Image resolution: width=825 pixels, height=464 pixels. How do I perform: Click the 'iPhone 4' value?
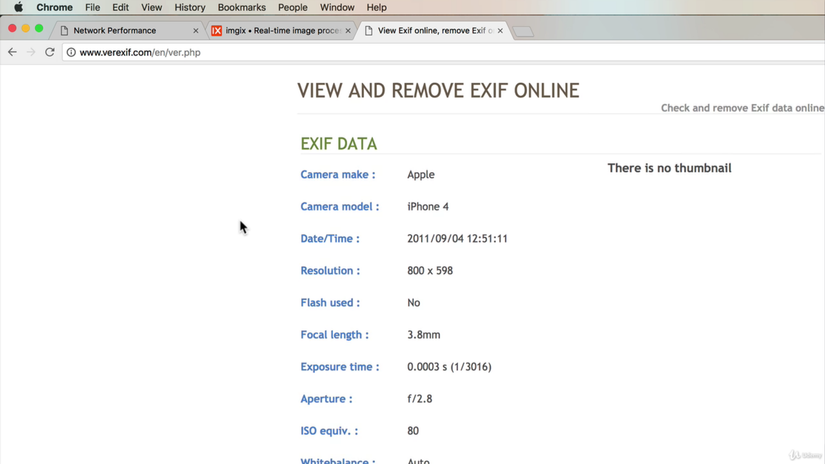[x=428, y=206]
